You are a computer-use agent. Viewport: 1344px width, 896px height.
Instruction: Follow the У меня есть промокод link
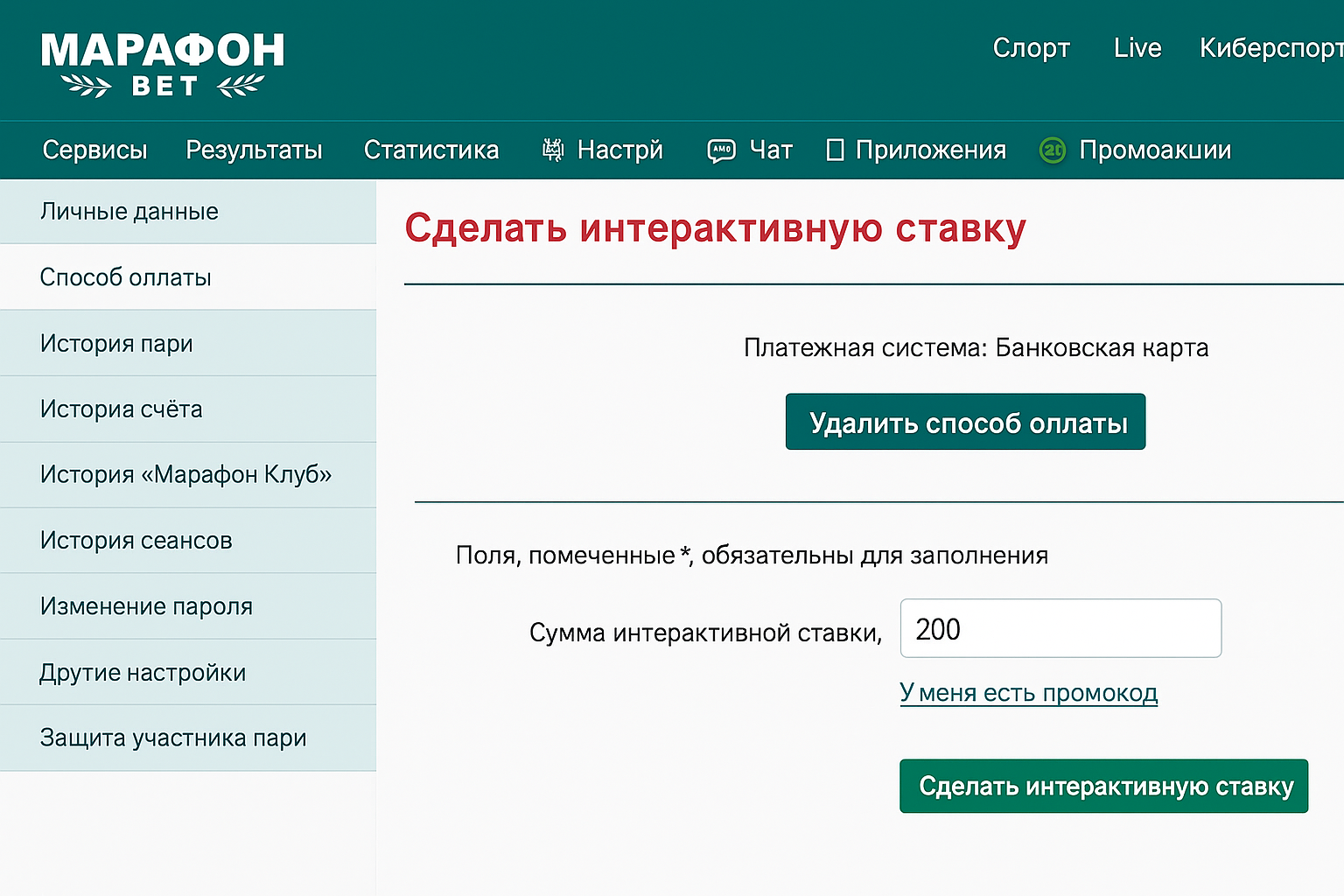[1028, 693]
